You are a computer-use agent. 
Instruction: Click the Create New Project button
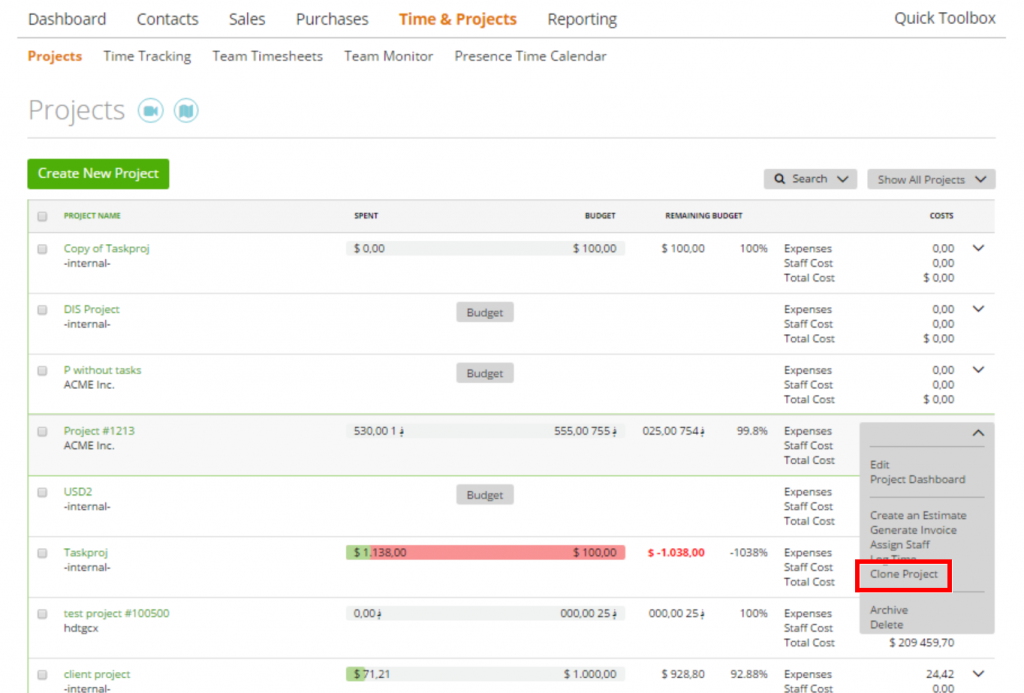[x=97, y=173]
